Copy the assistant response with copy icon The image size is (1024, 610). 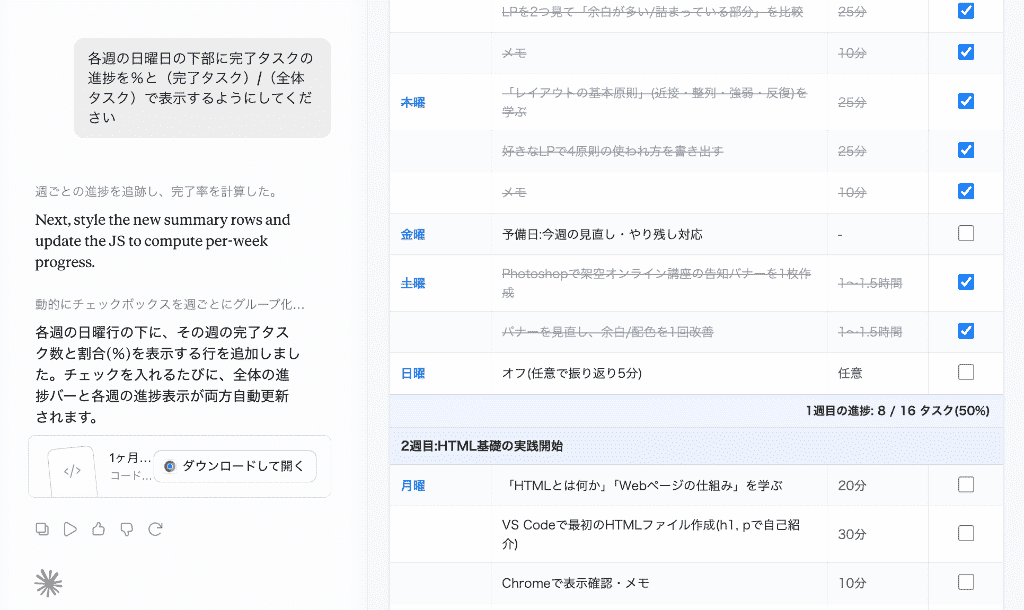[42, 529]
